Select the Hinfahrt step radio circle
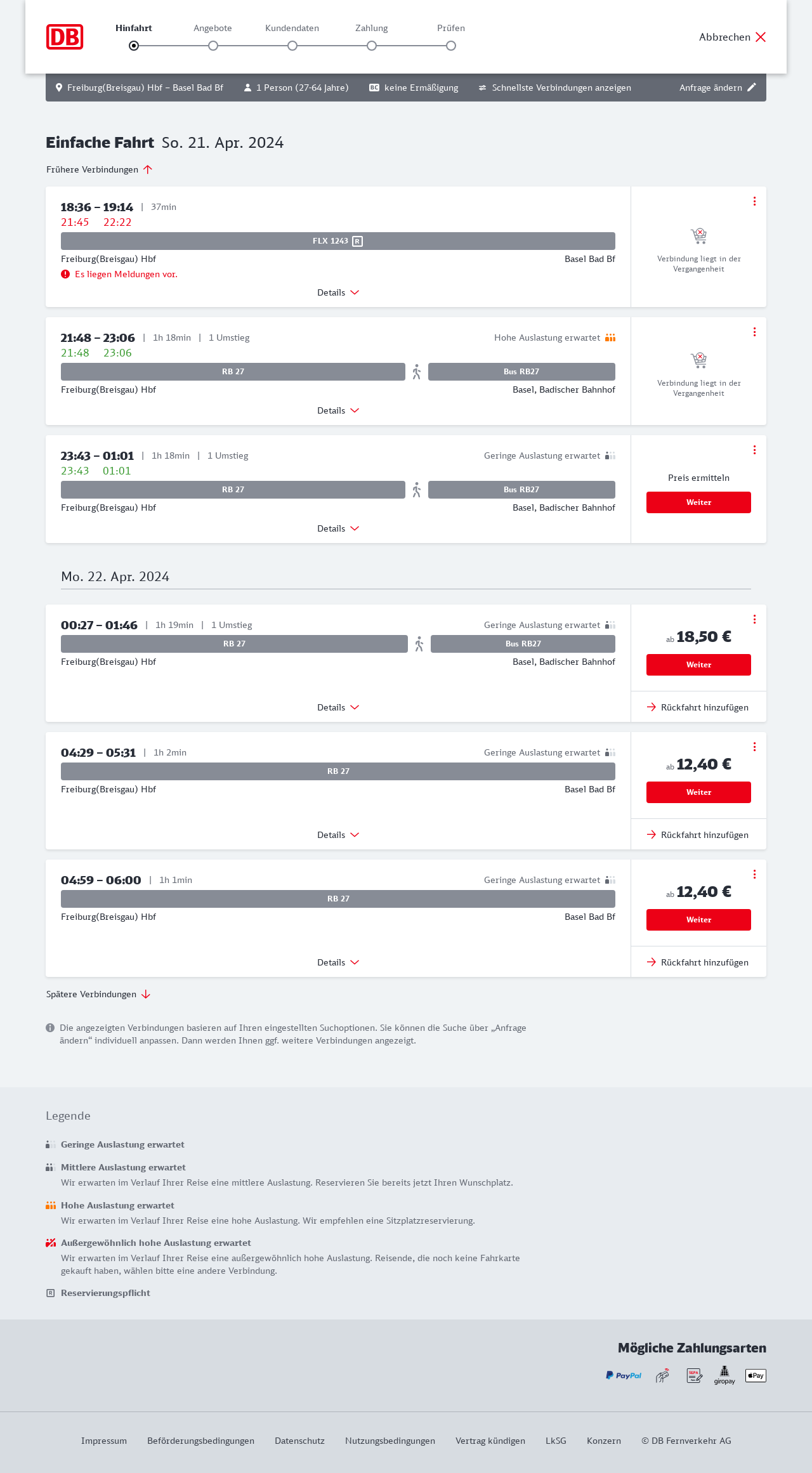 click(x=134, y=46)
